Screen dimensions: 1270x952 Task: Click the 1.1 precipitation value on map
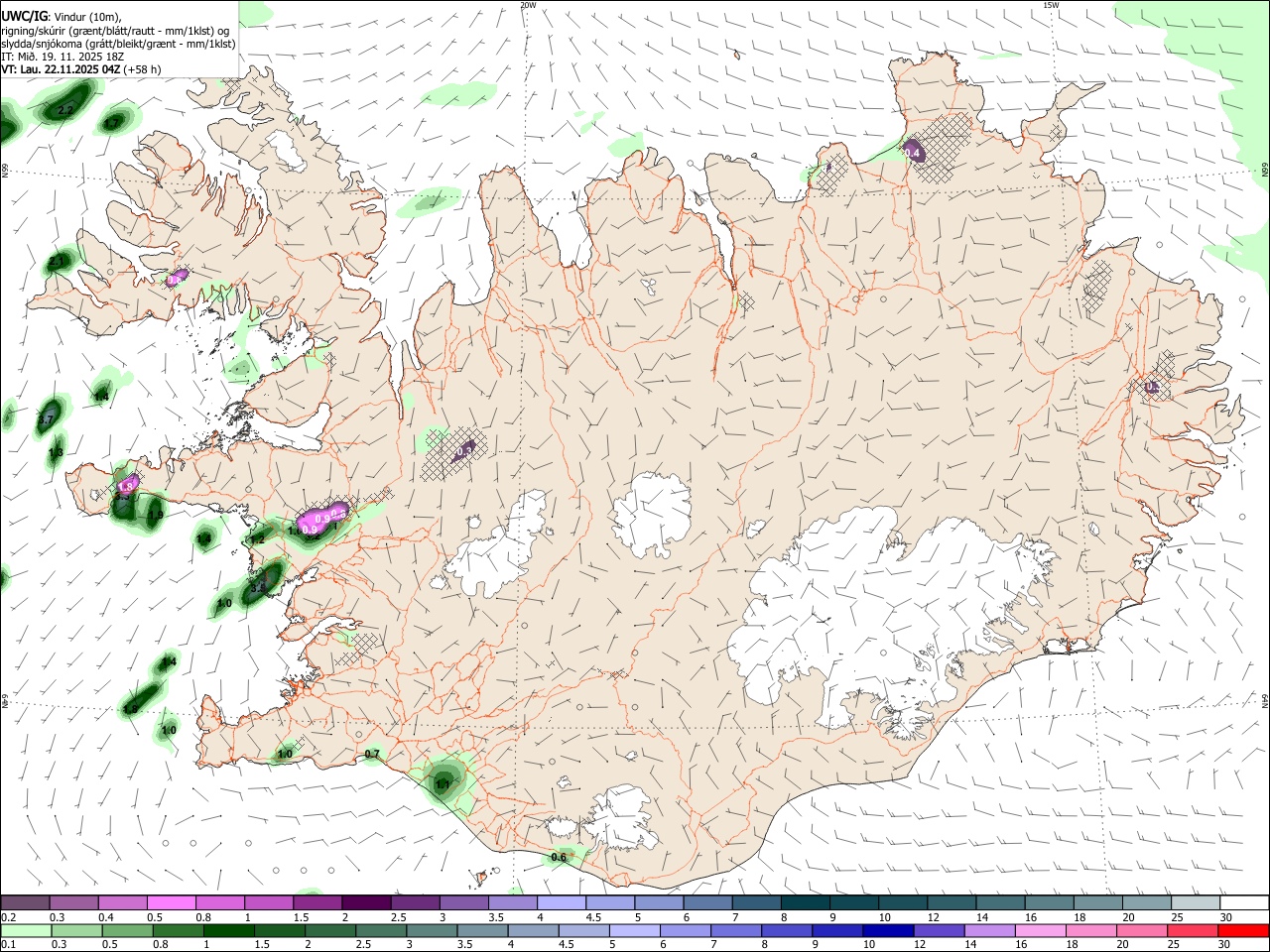point(443,784)
